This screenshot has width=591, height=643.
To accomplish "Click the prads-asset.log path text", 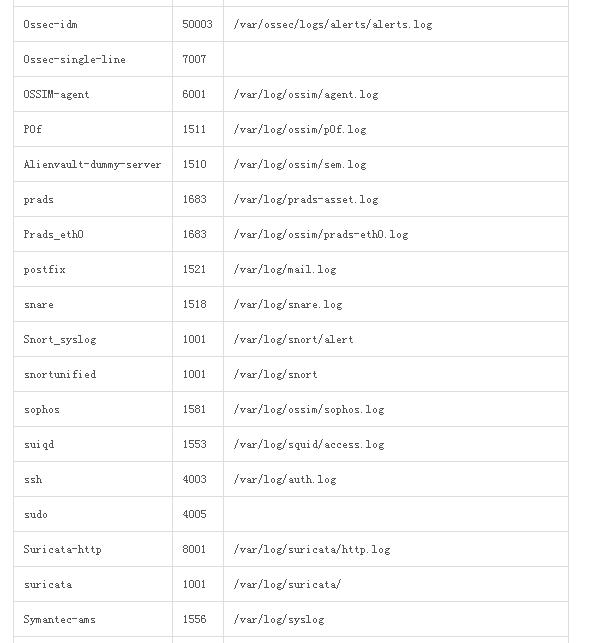I will (x=306, y=200).
